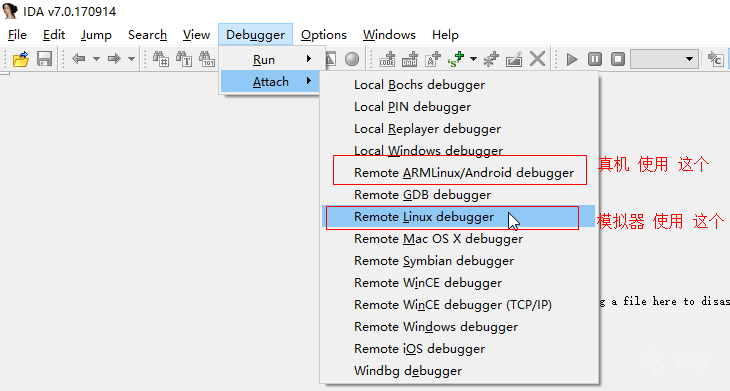Choose Remote WinCE debugger entry
730x391 pixels.
click(x=459, y=283)
